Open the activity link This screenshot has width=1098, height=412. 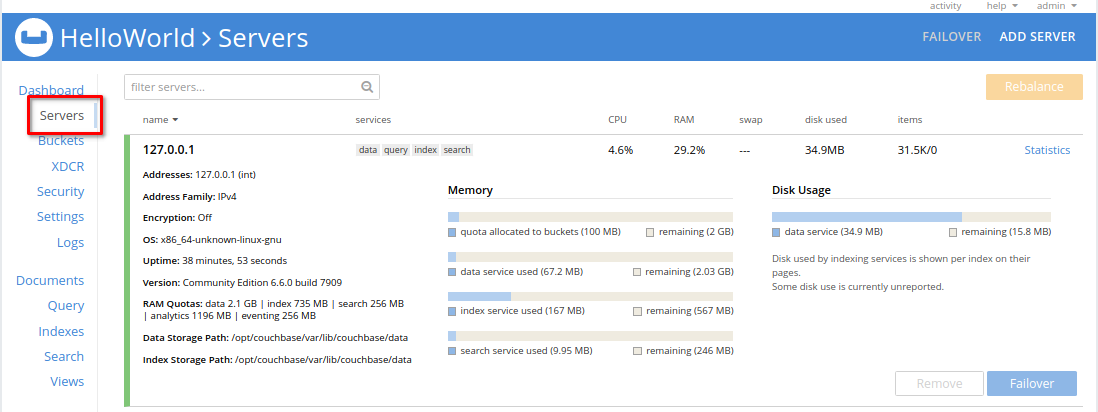coord(945,6)
